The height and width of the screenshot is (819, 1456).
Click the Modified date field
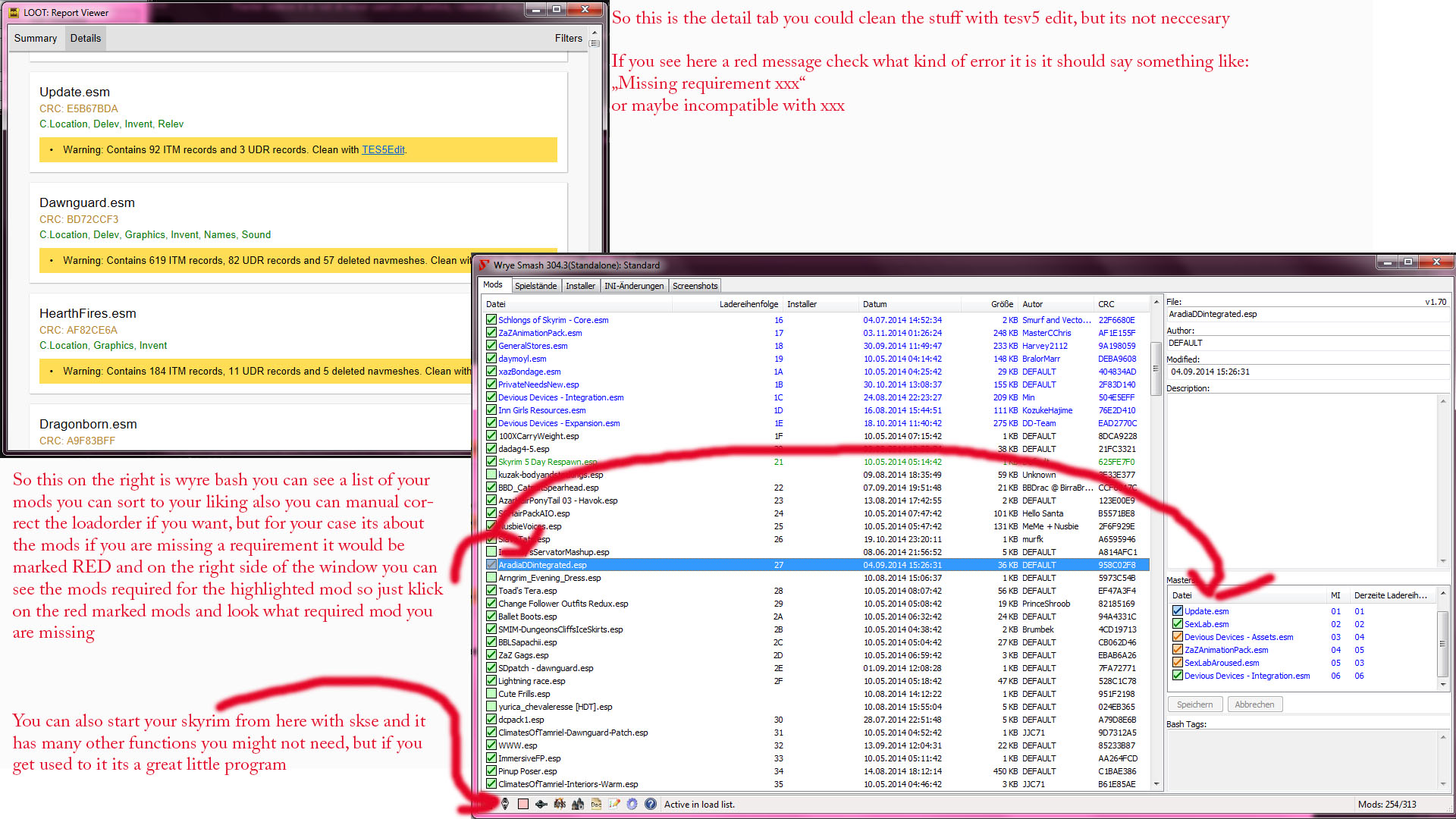[x=1307, y=372]
